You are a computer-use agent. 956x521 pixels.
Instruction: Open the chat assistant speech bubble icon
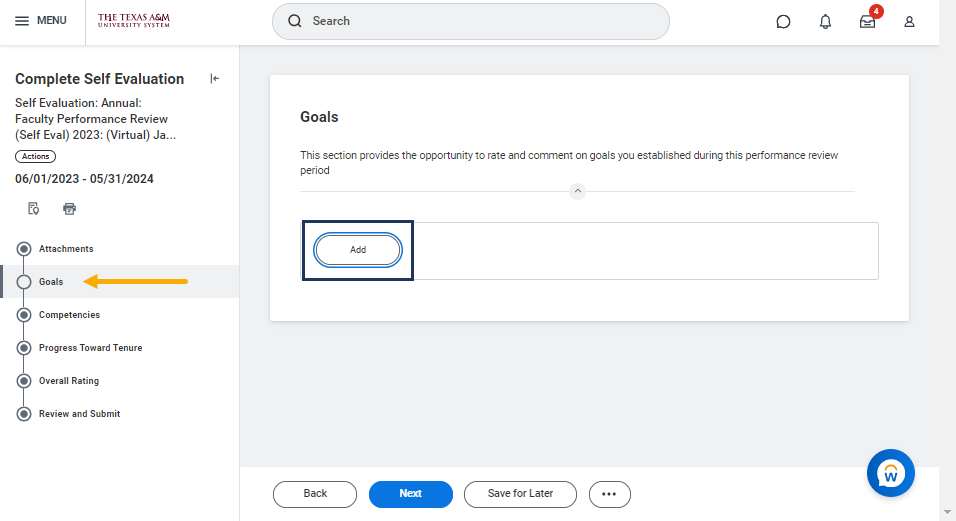[783, 22]
